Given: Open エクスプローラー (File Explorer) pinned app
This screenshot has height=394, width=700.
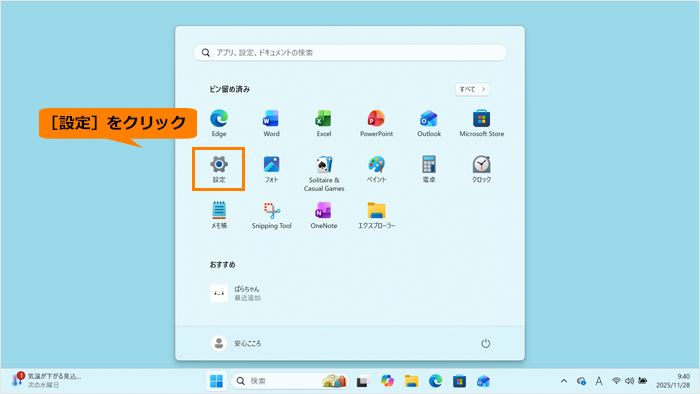Looking at the screenshot, I should pos(376,215).
